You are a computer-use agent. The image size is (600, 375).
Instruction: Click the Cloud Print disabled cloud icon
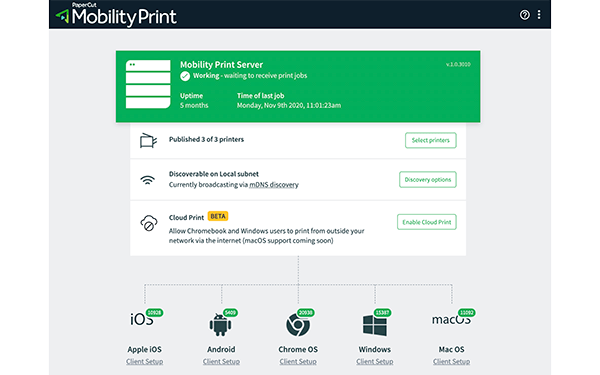148,223
